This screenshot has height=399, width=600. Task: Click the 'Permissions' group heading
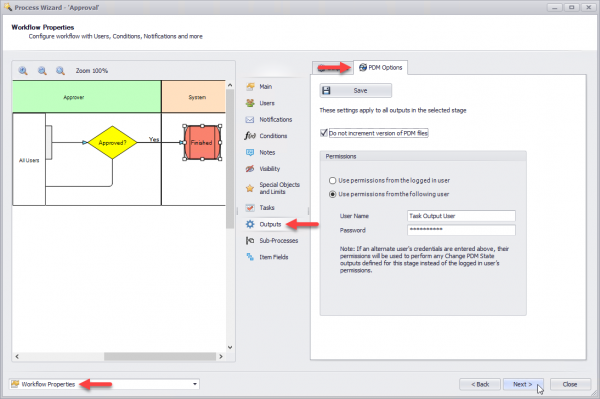click(341, 156)
